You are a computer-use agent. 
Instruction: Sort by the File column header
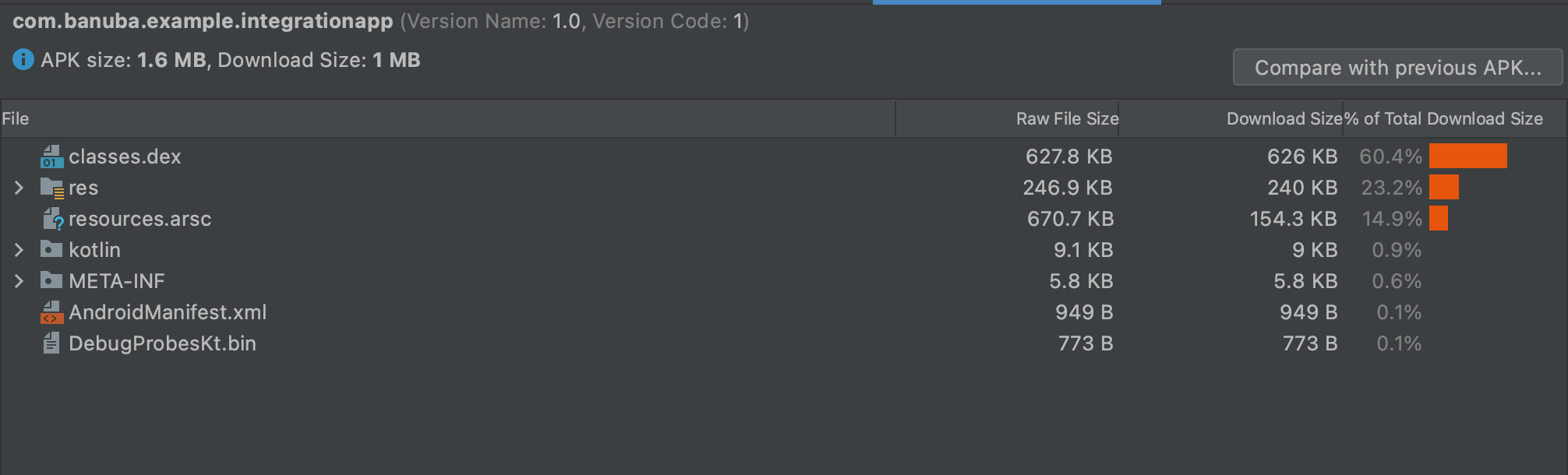coord(447,118)
